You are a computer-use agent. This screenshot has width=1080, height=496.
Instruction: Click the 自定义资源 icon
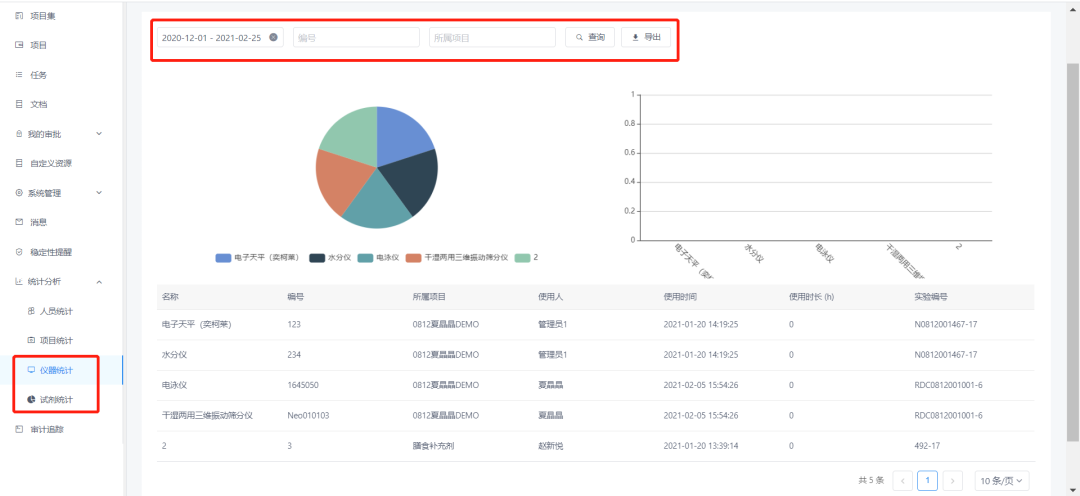tap(19, 163)
